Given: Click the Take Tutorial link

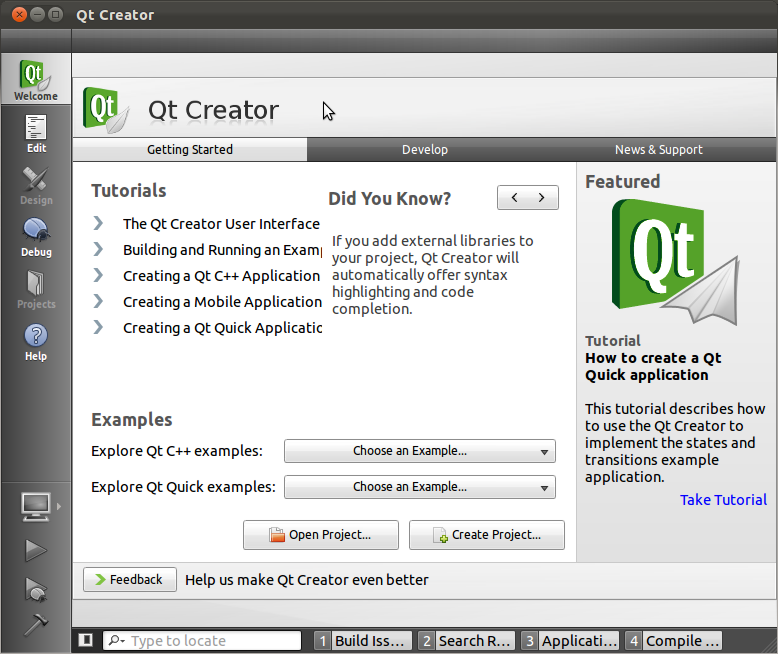Looking at the screenshot, I should point(723,500).
